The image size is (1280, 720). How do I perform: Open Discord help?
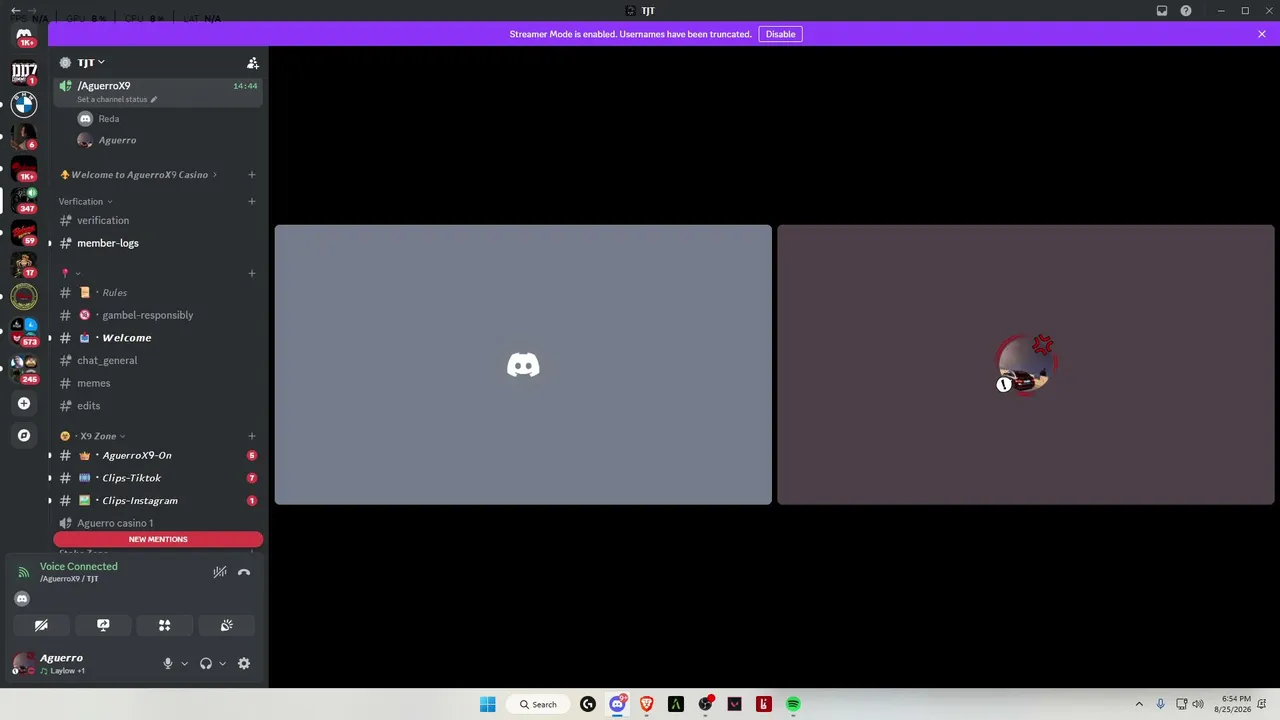click(x=1186, y=11)
